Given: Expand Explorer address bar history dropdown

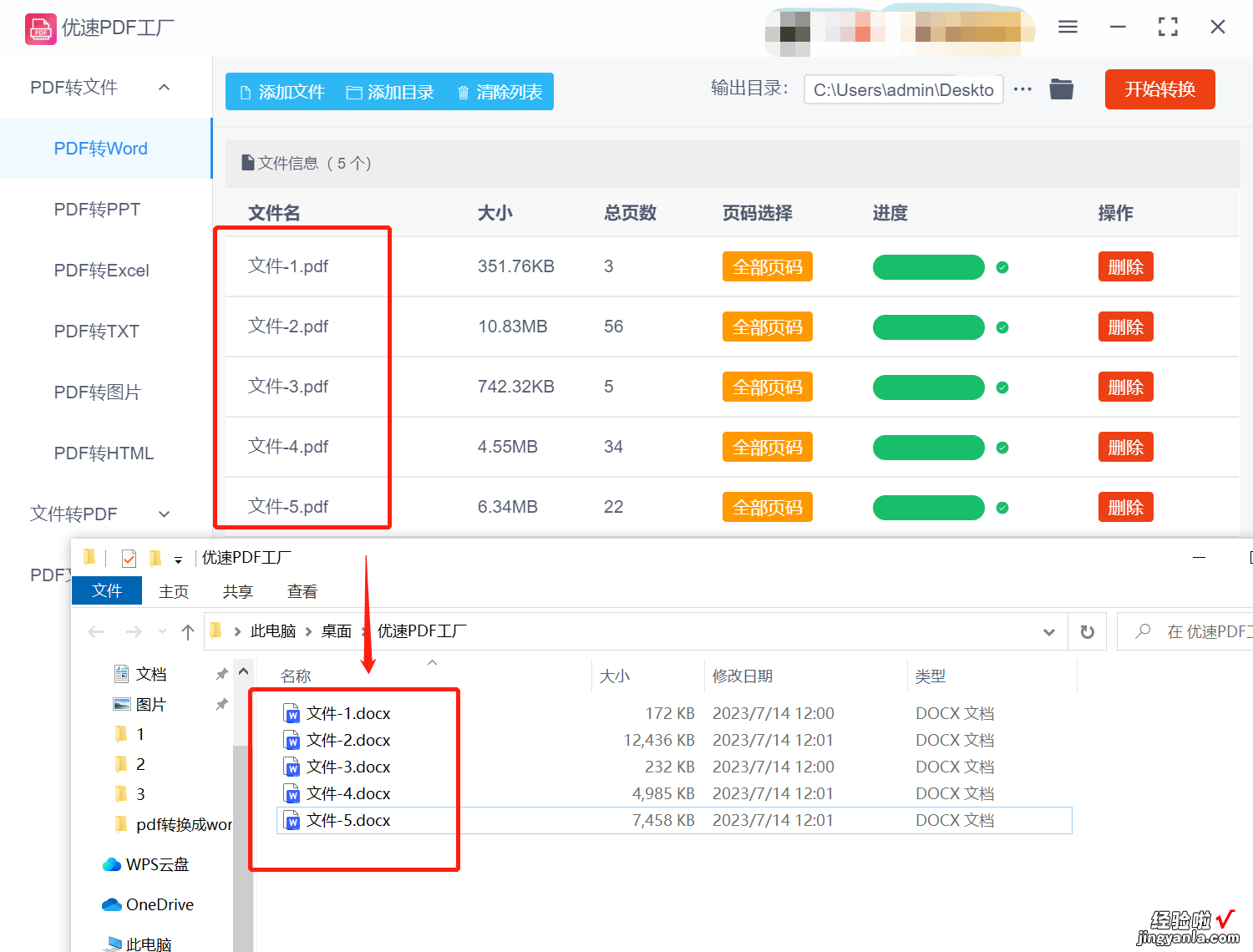Looking at the screenshot, I should (1049, 632).
